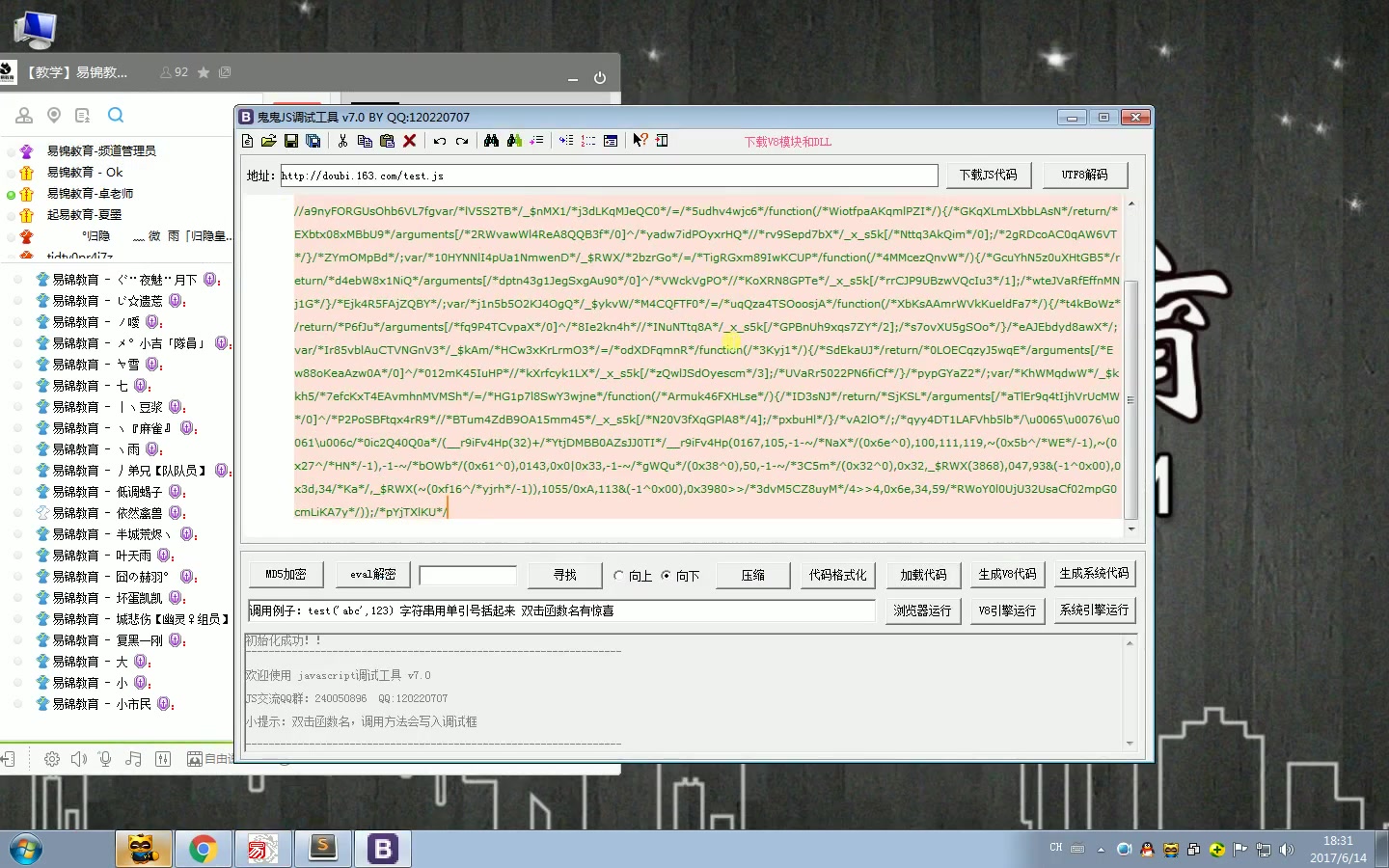Click the help cursor question-mark icon
Viewport: 1389px width, 868px height.
point(640,141)
